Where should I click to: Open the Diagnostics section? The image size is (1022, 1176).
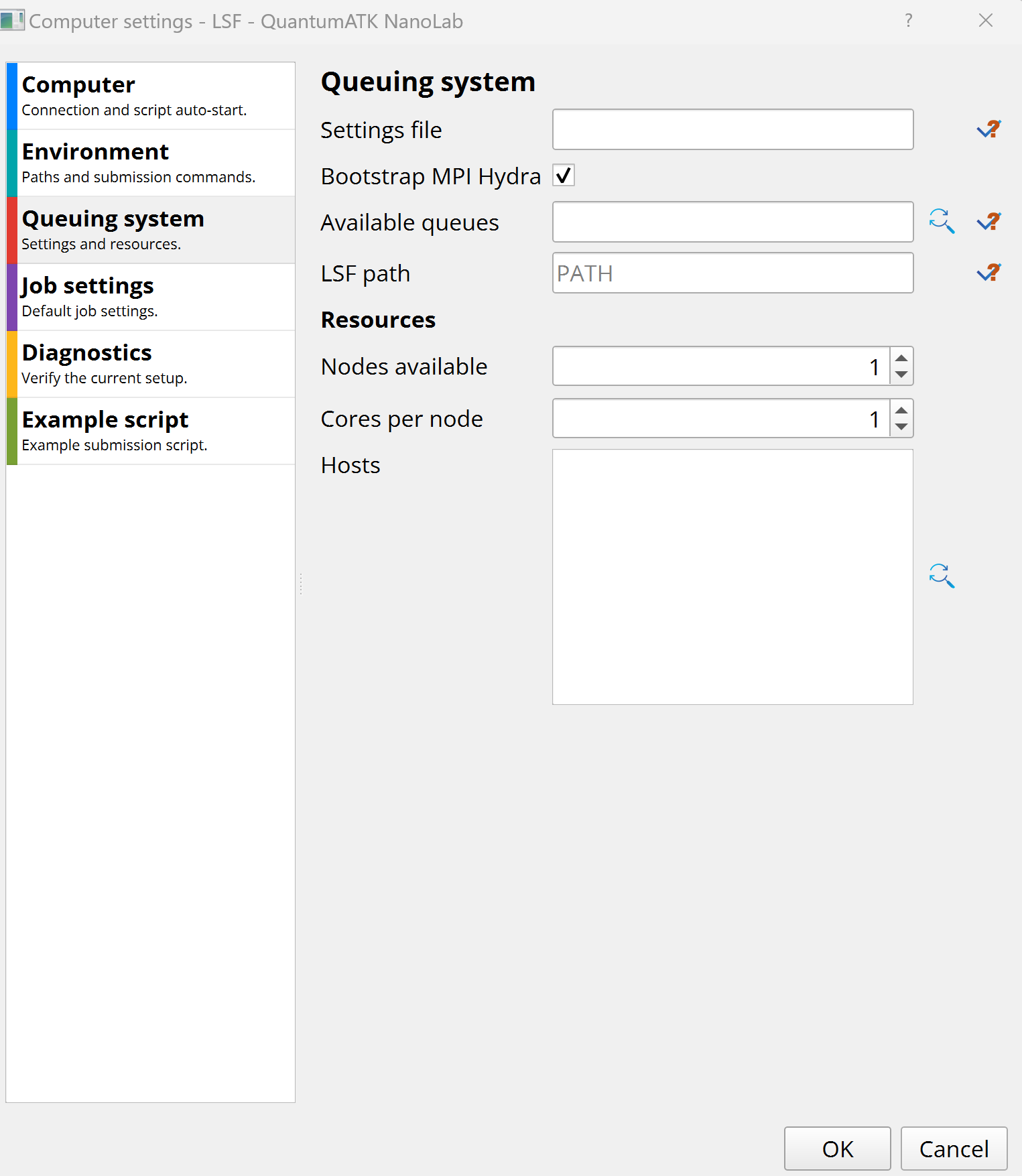click(x=151, y=364)
